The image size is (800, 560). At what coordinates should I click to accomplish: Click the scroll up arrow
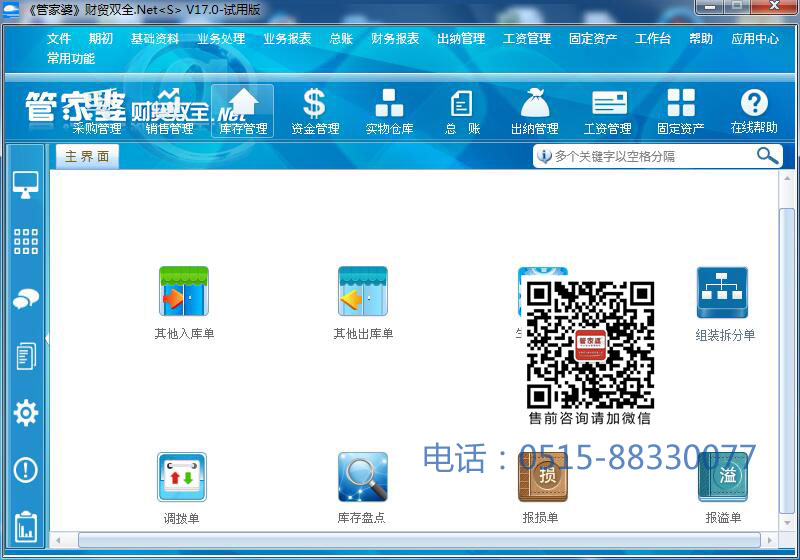(786, 179)
